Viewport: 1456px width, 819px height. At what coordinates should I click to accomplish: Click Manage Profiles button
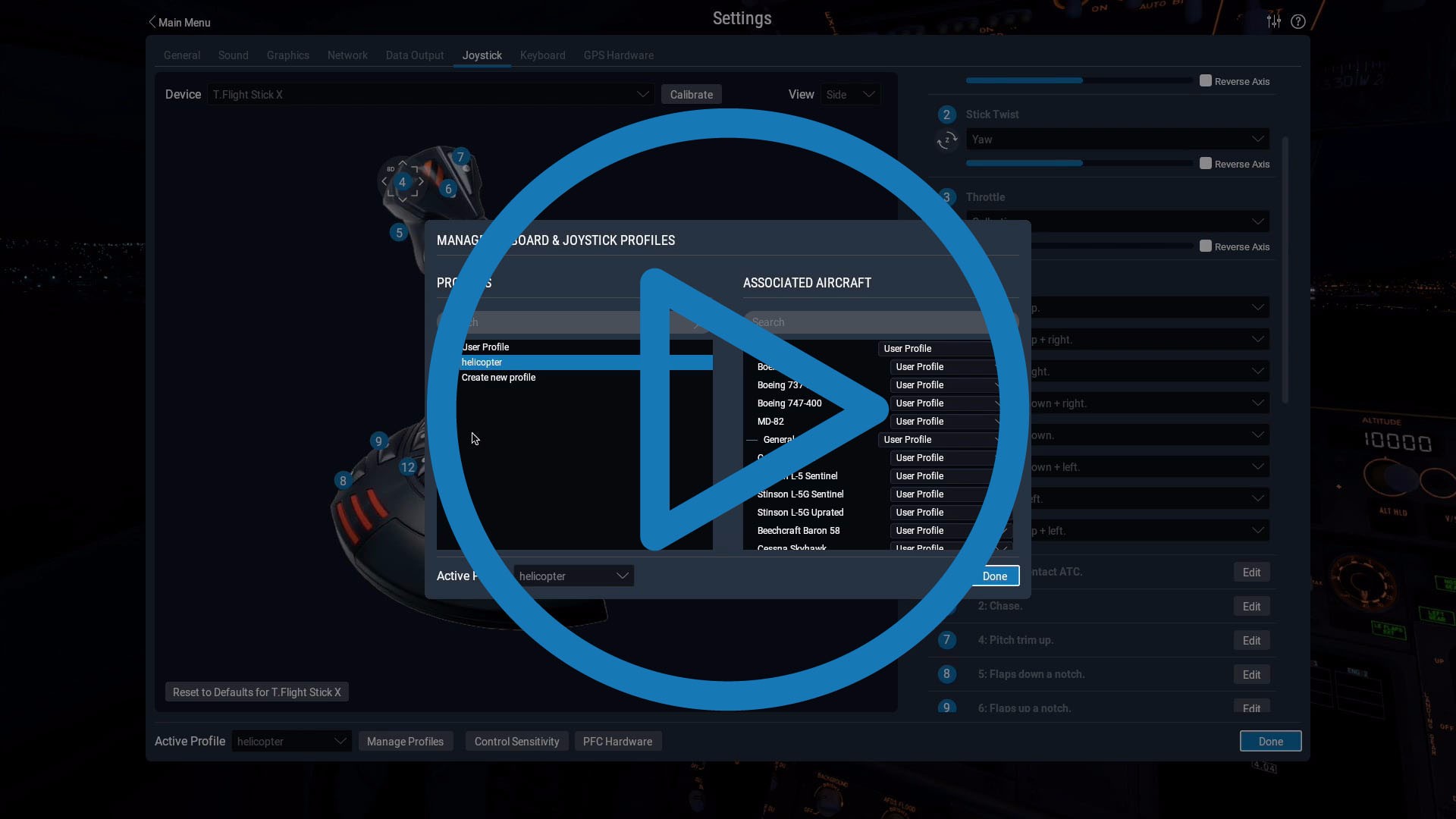coord(405,741)
